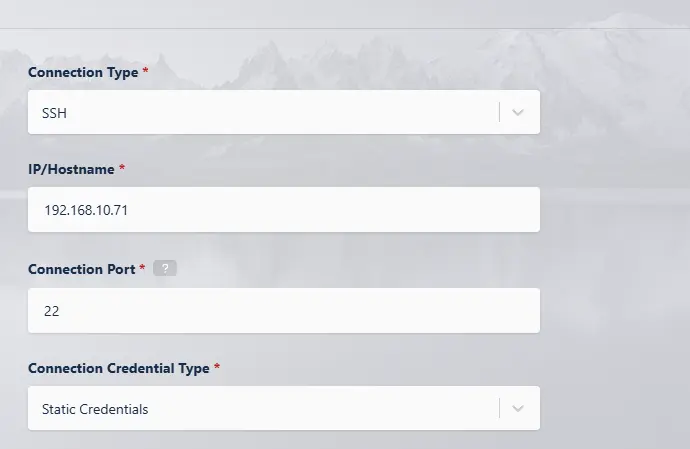
Task: Focus the IP/Hostname input field
Action: [284, 209]
